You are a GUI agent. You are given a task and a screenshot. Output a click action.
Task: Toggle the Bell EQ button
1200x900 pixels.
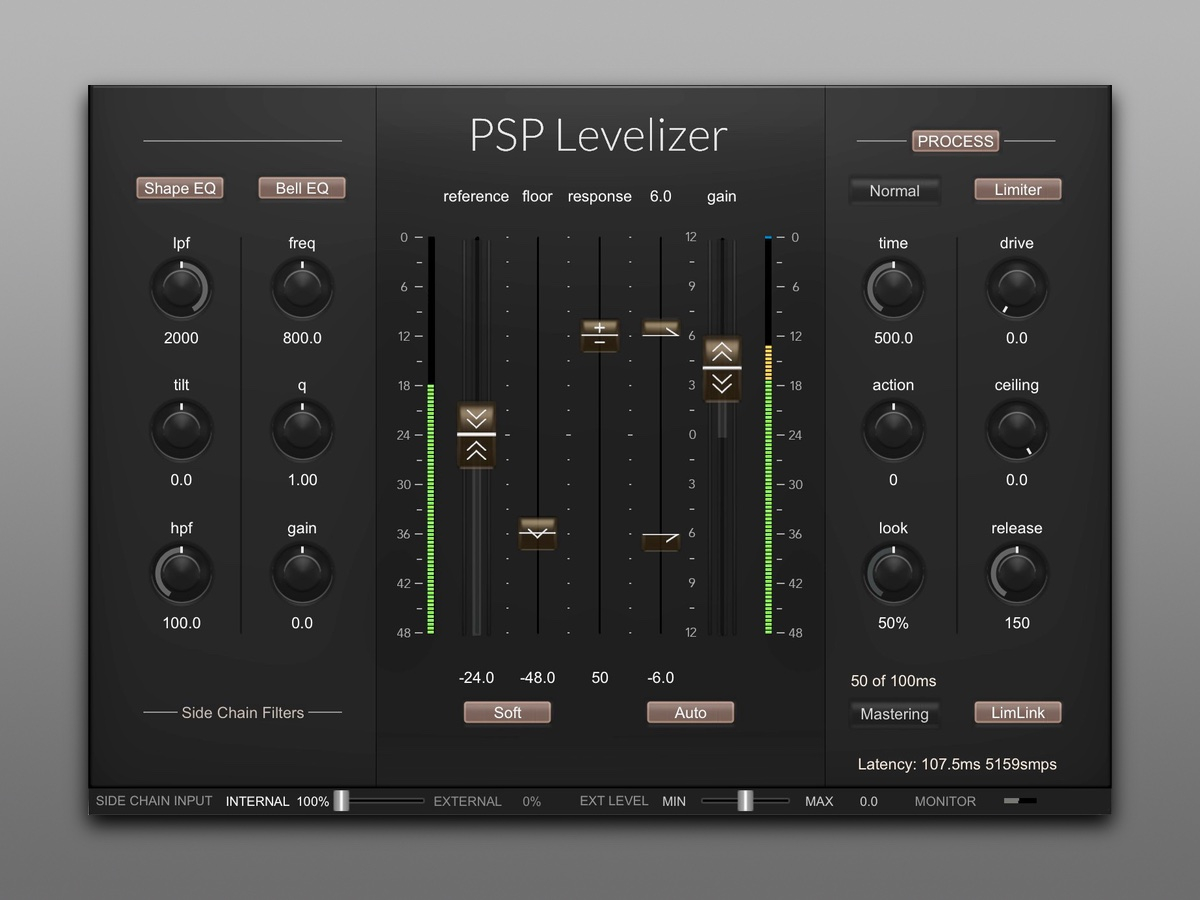coord(302,188)
